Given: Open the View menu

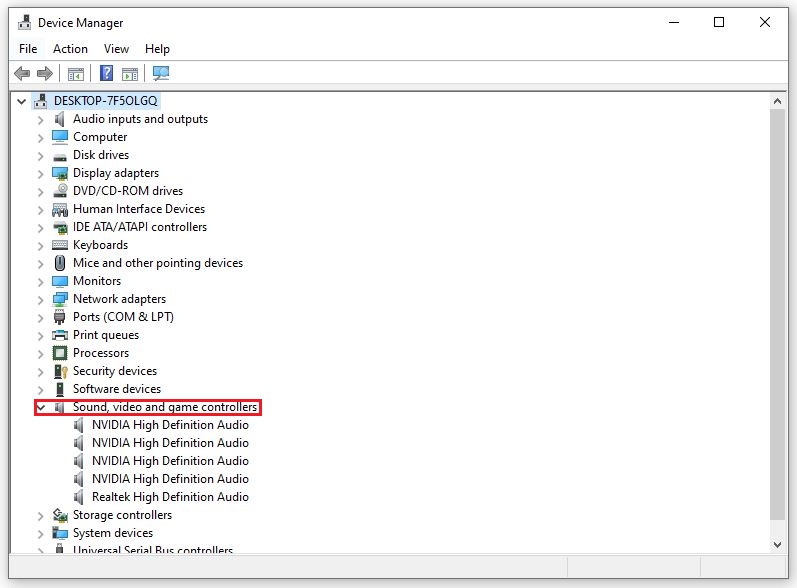Looking at the screenshot, I should tap(116, 49).
